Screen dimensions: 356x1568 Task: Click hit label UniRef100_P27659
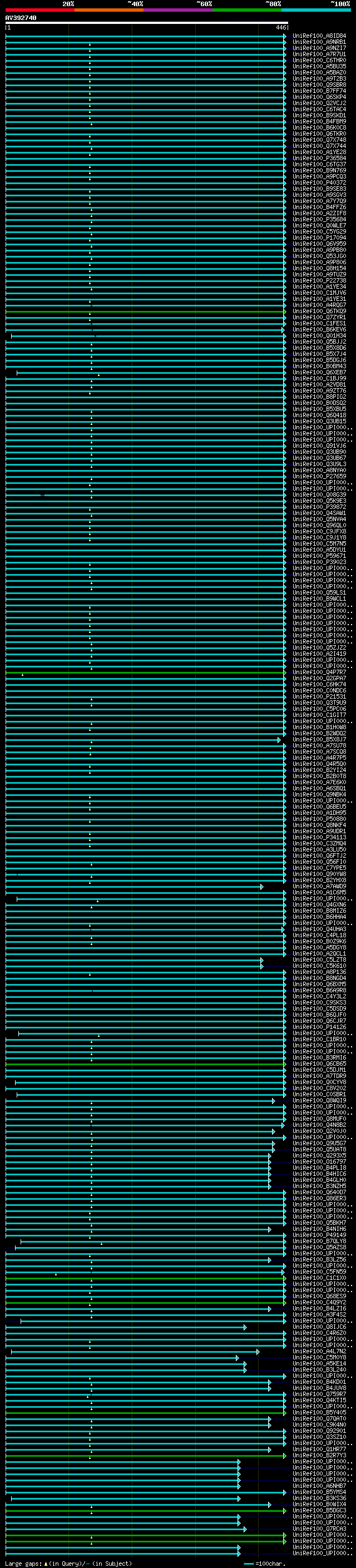[319, 477]
